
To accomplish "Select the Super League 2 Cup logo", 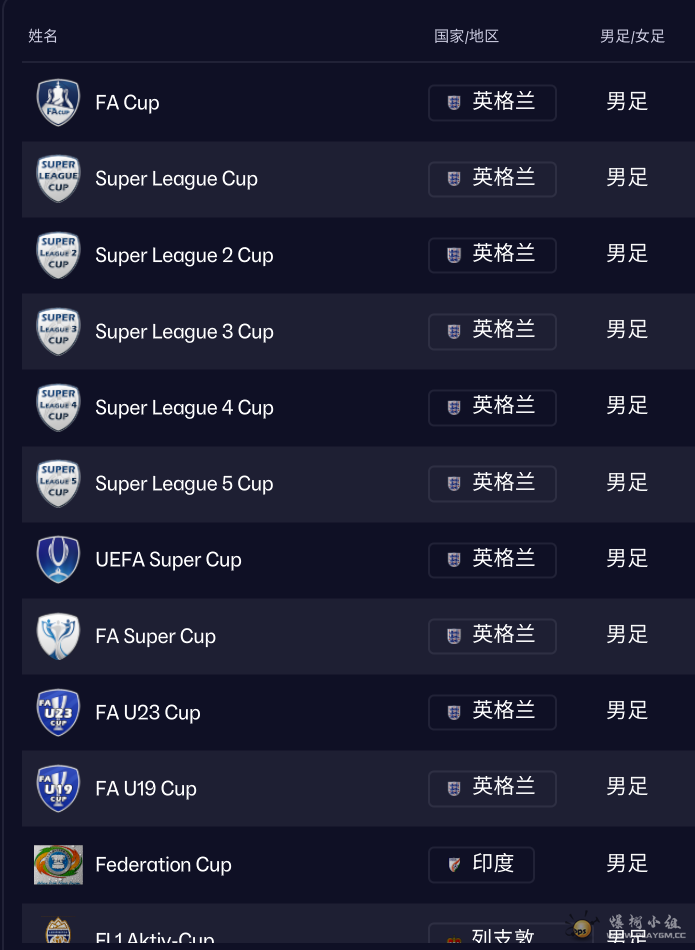I will tap(58, 255).
